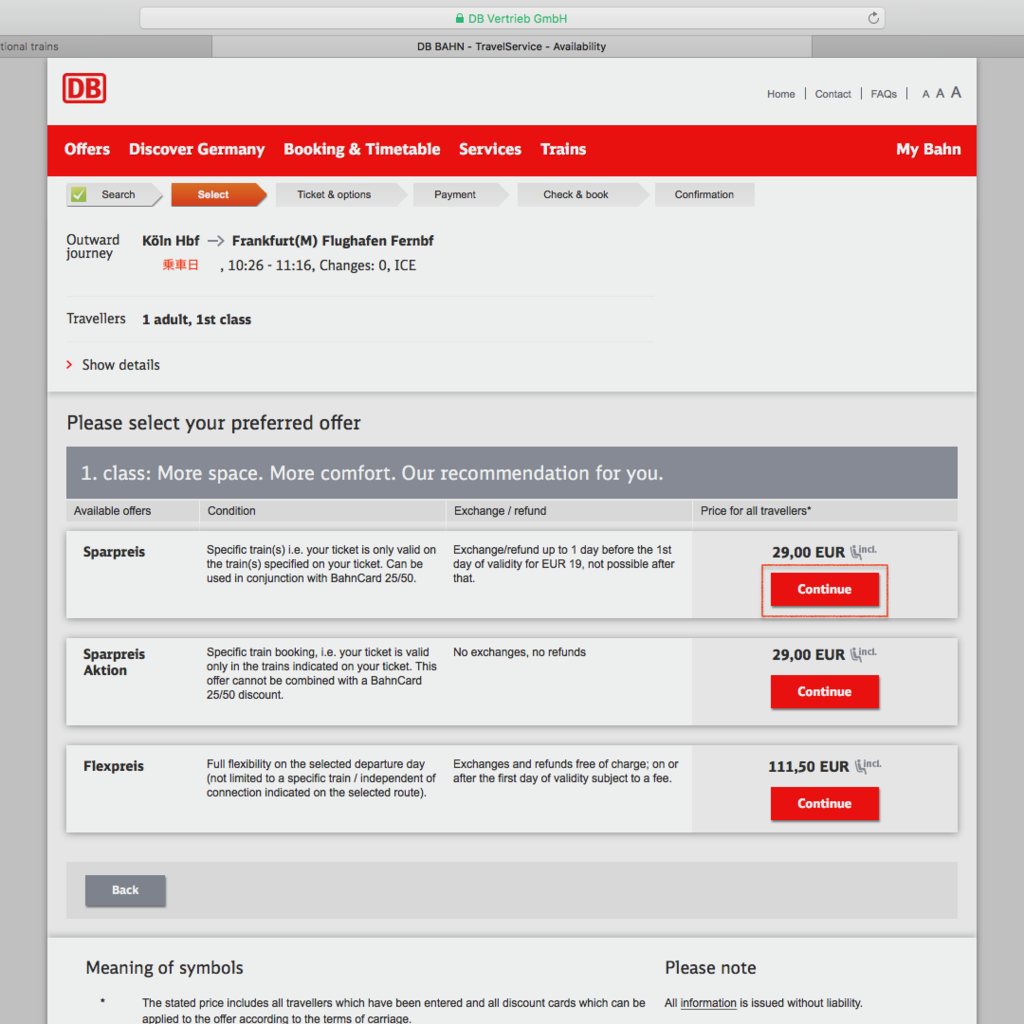Click the Check & book step
The width and height of the screenshot is (1024, 1024).
point(582,195)
